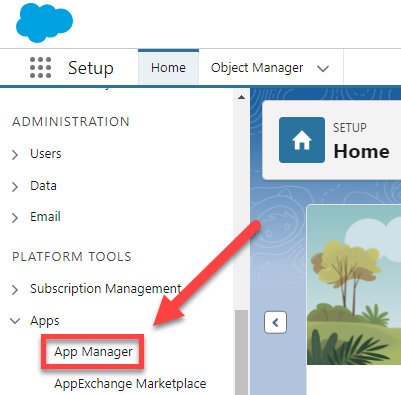Open AppExchange Marketplace link
This screenshot has height=395, width=401.
click(x=130, y=383)
